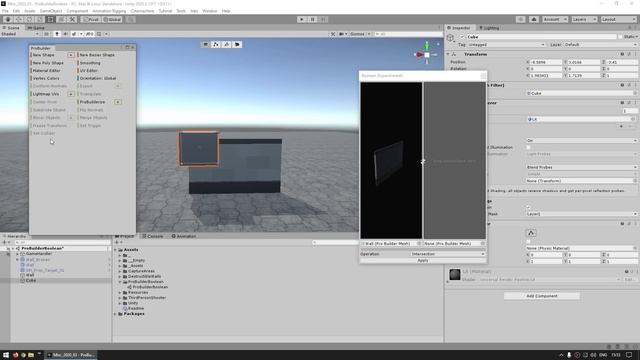Switch to the Lighting tab
The width and height of the screenshot is (640, 360).
tap(489, 28)
